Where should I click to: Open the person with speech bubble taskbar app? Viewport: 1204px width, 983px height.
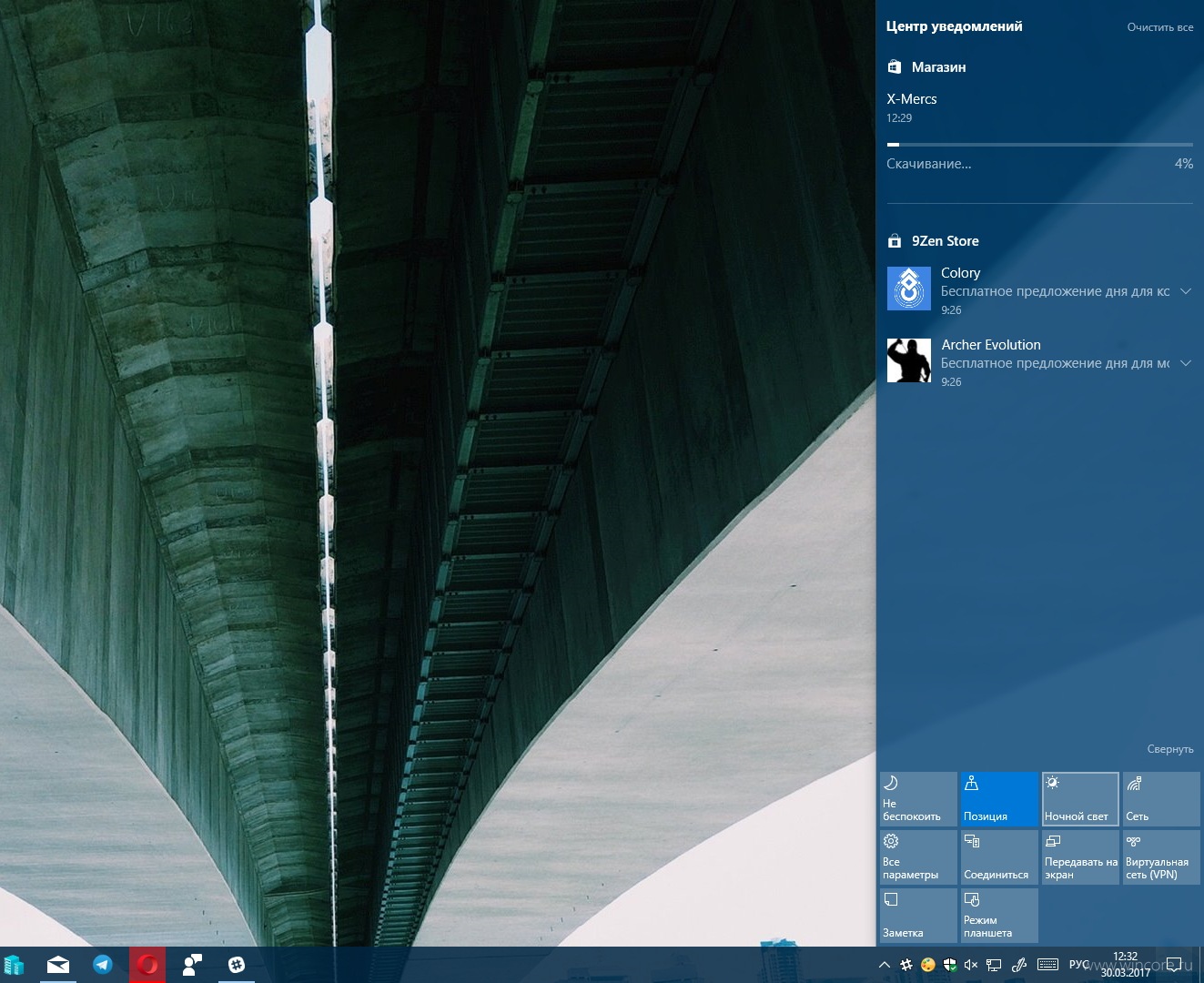pyautogui.click(x=192, y=965)
